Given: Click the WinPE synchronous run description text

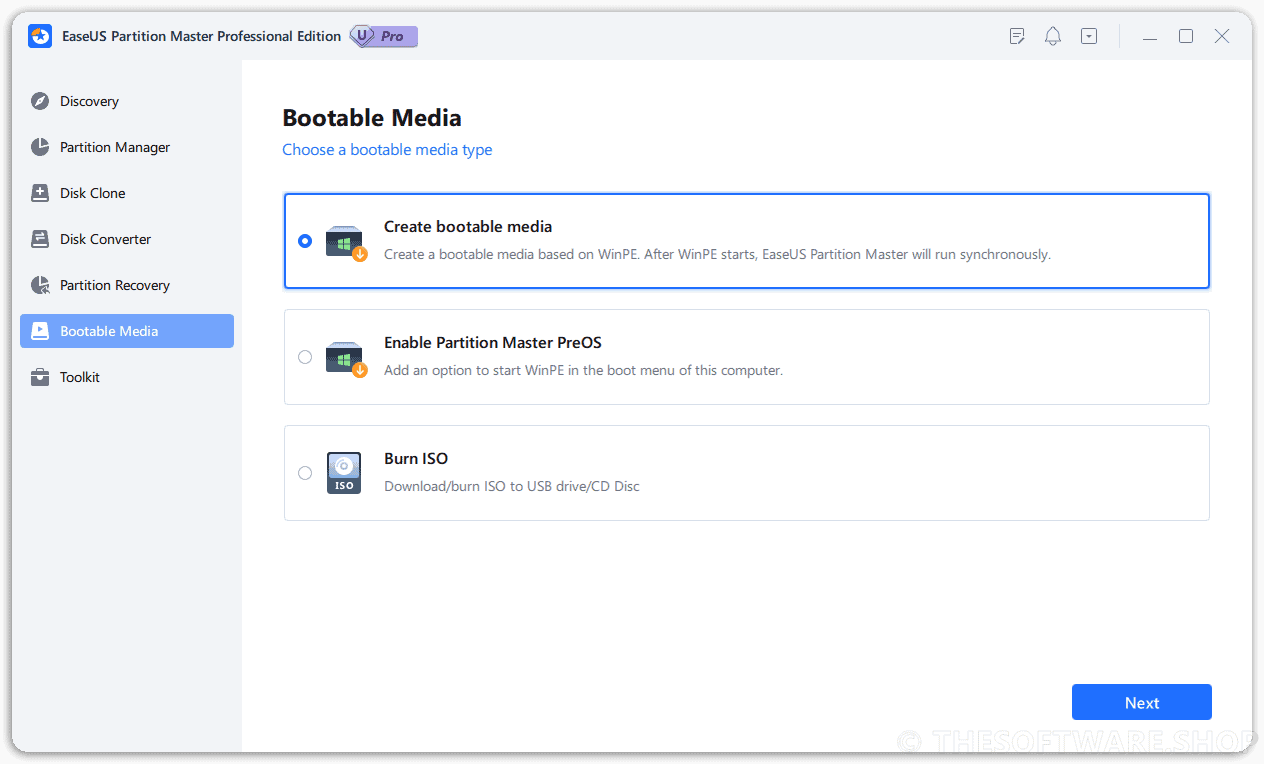Looking at the screenshot, I should tap(717, 255).
